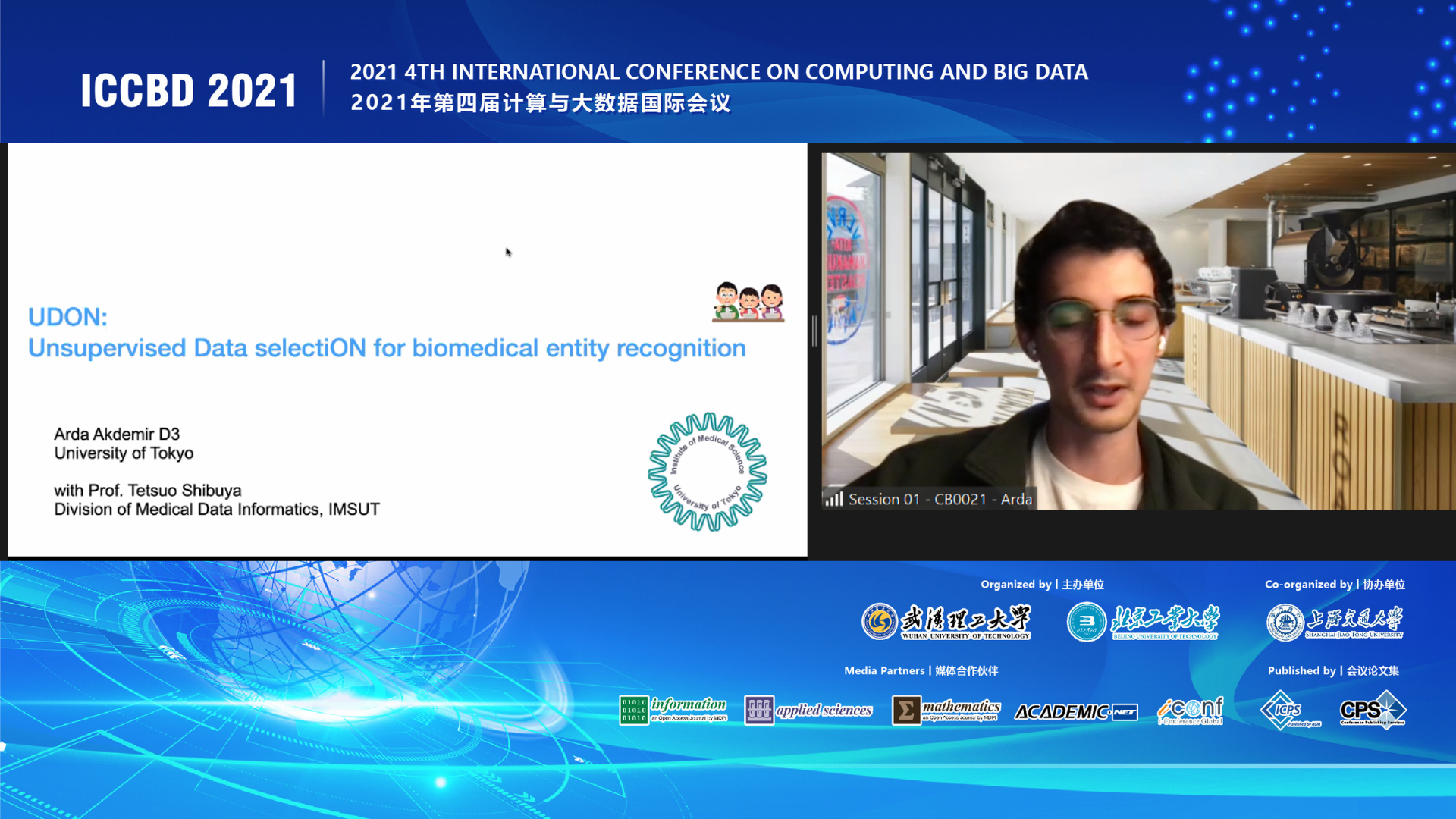Click the Co-organized by heading
This screenshot has height=819, width=1456.
[1335, 584]
